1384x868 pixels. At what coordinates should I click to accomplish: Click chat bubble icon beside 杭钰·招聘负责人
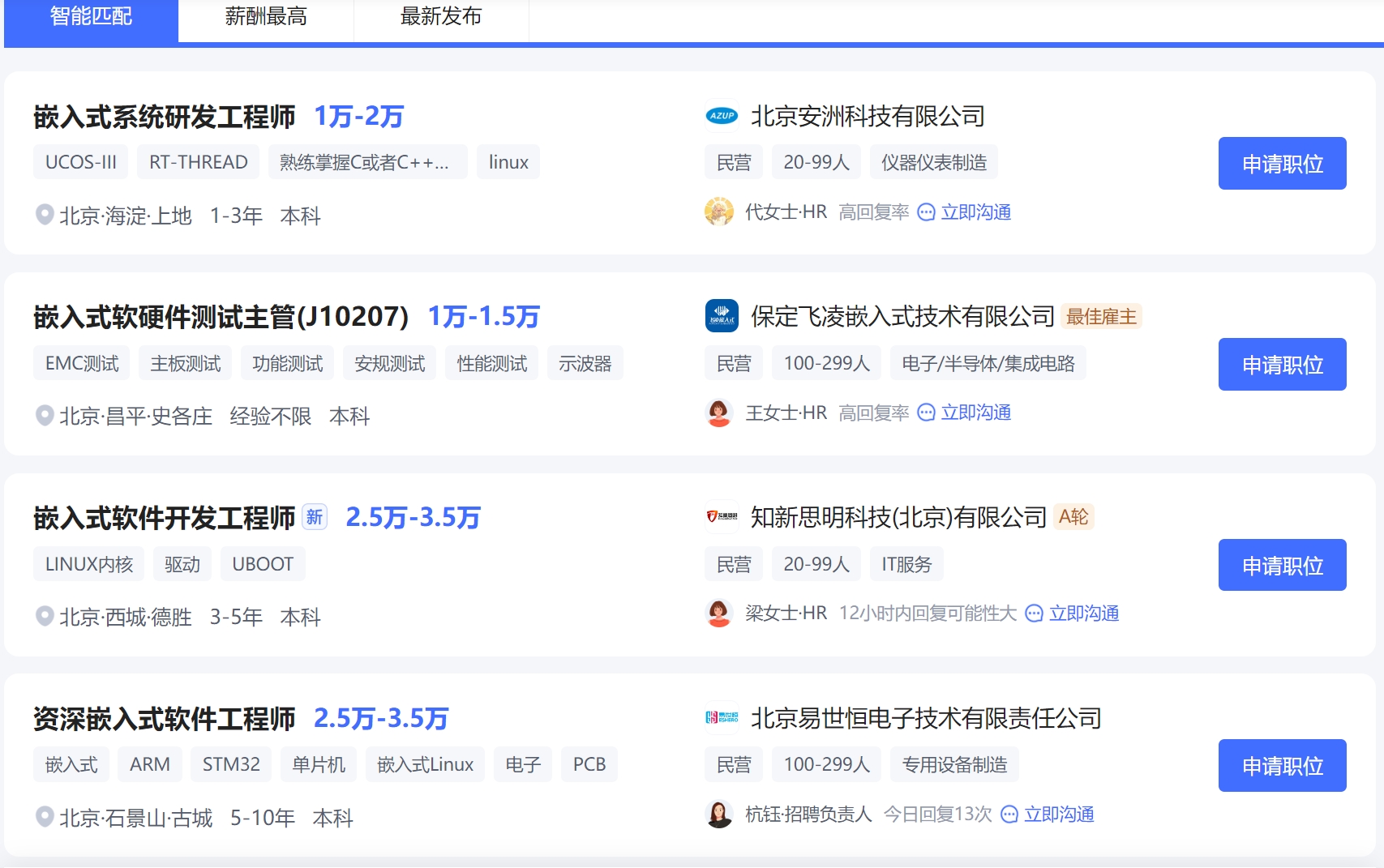1009,815
